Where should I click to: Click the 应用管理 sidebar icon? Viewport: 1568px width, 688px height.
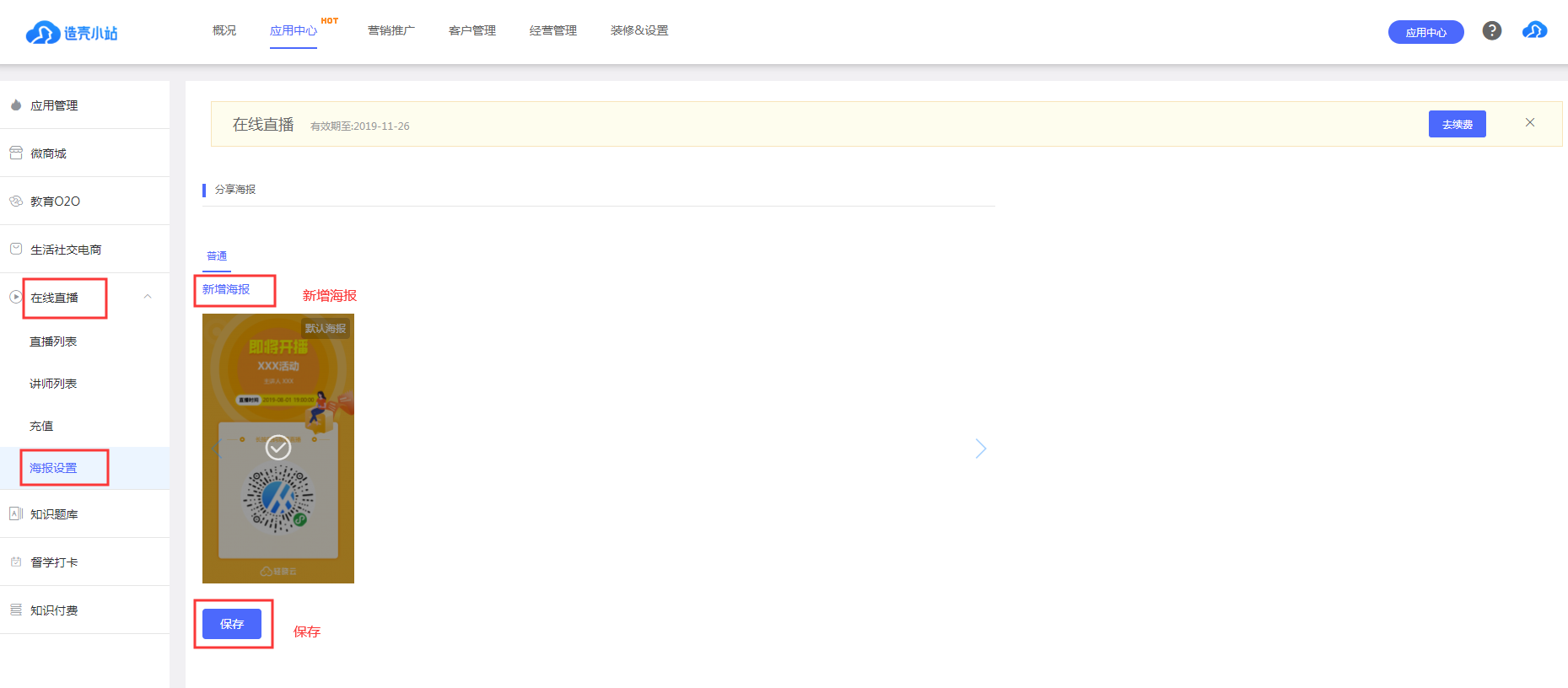(16, 105)
